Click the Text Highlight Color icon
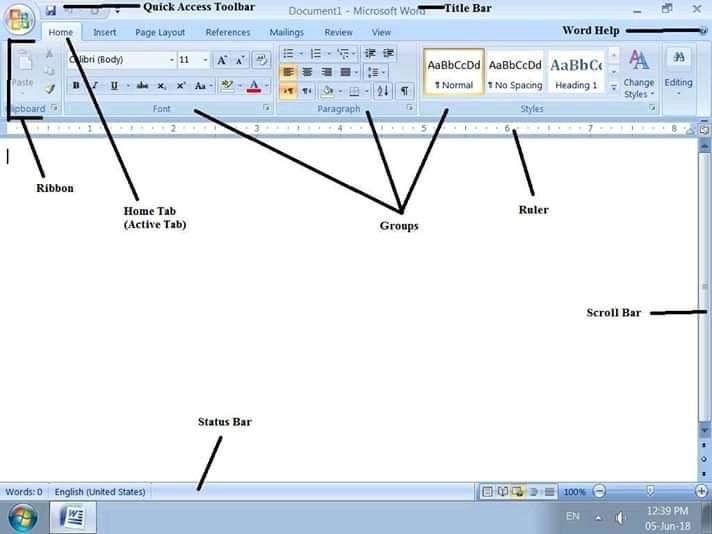Viewport: 712px width, 534px height. (x=227, y=86)
